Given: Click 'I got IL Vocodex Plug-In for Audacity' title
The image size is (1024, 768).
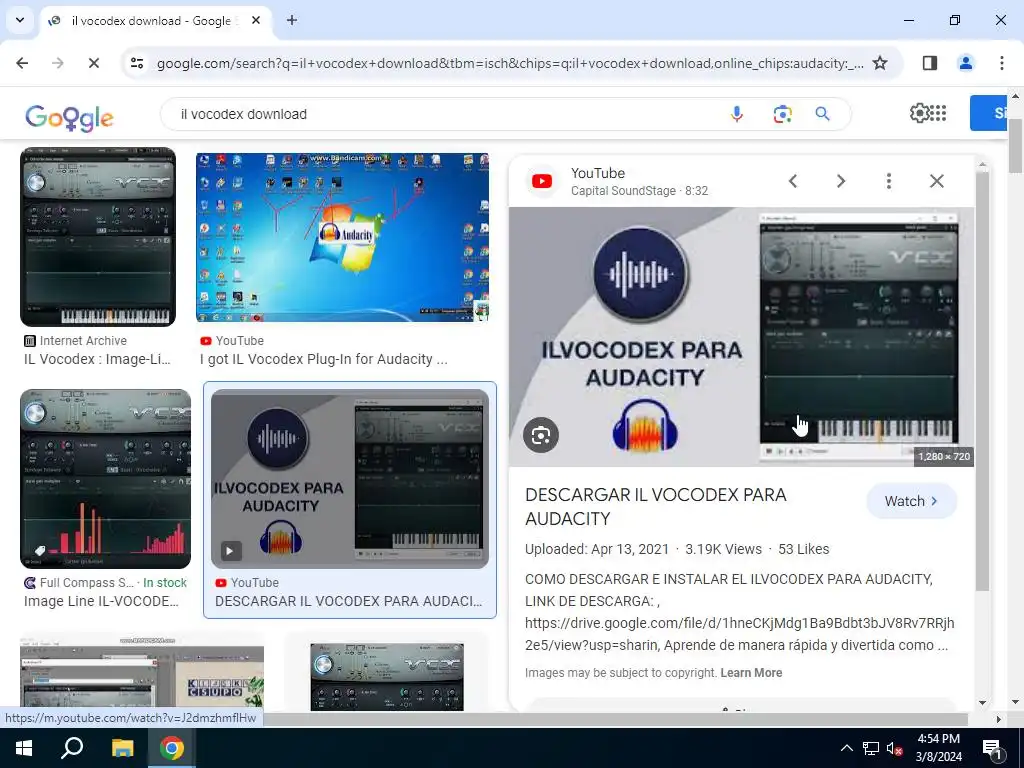Looking at the screenshot, I should (x=324, y=359).
